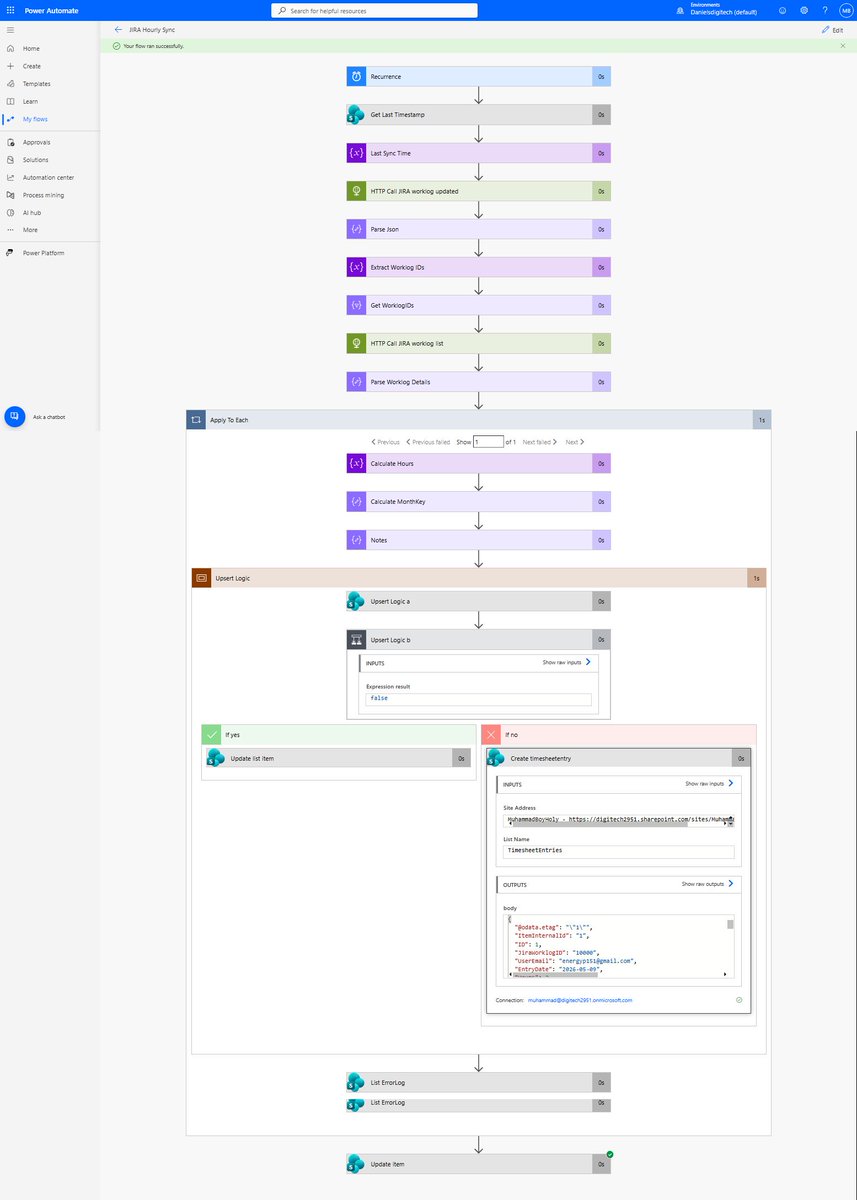
Task: Click the scope icon on Upsert Logic
Action: [x=201, y=578]
